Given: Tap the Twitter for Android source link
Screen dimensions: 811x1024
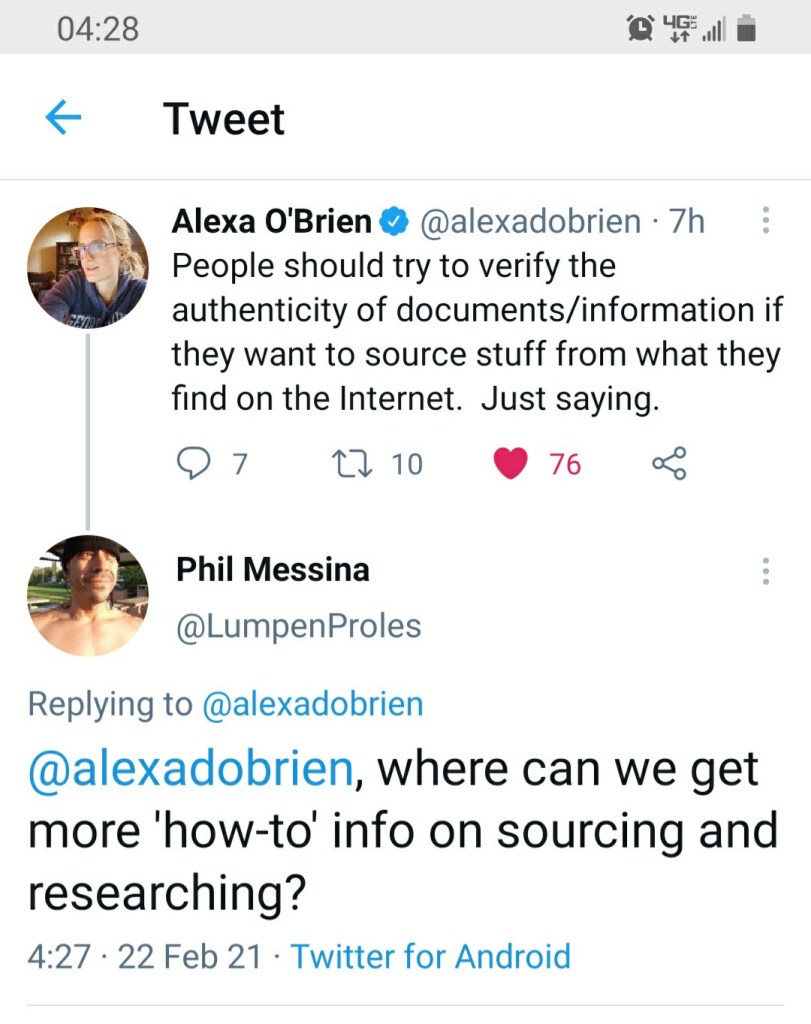Looking at the screenshot, I should tap(430, 956).
